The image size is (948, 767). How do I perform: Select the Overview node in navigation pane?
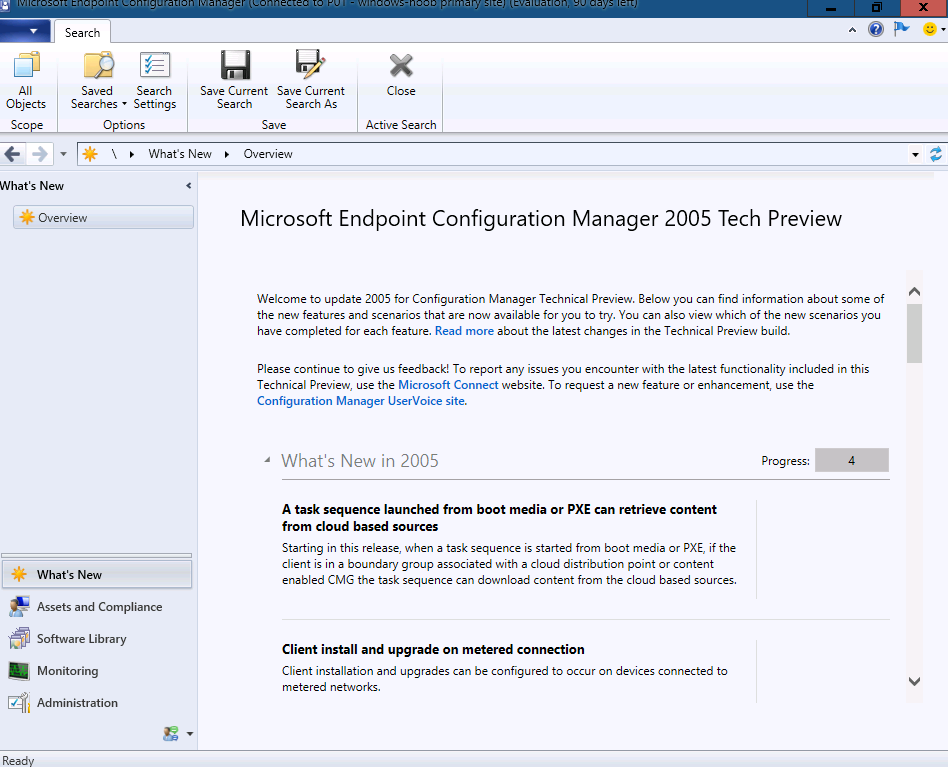[103, 218]
